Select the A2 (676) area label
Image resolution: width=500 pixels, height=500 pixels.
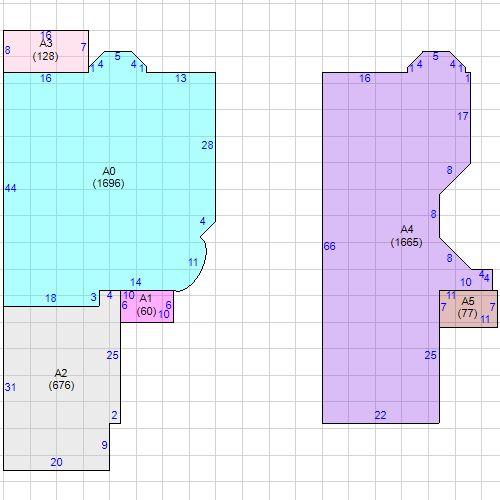pyautogui.click(x=61, y=379)
